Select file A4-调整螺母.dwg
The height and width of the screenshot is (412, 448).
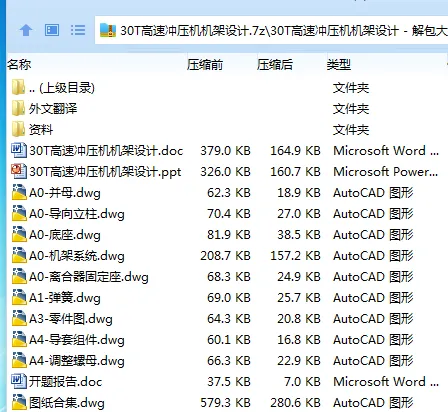point(77,361)
